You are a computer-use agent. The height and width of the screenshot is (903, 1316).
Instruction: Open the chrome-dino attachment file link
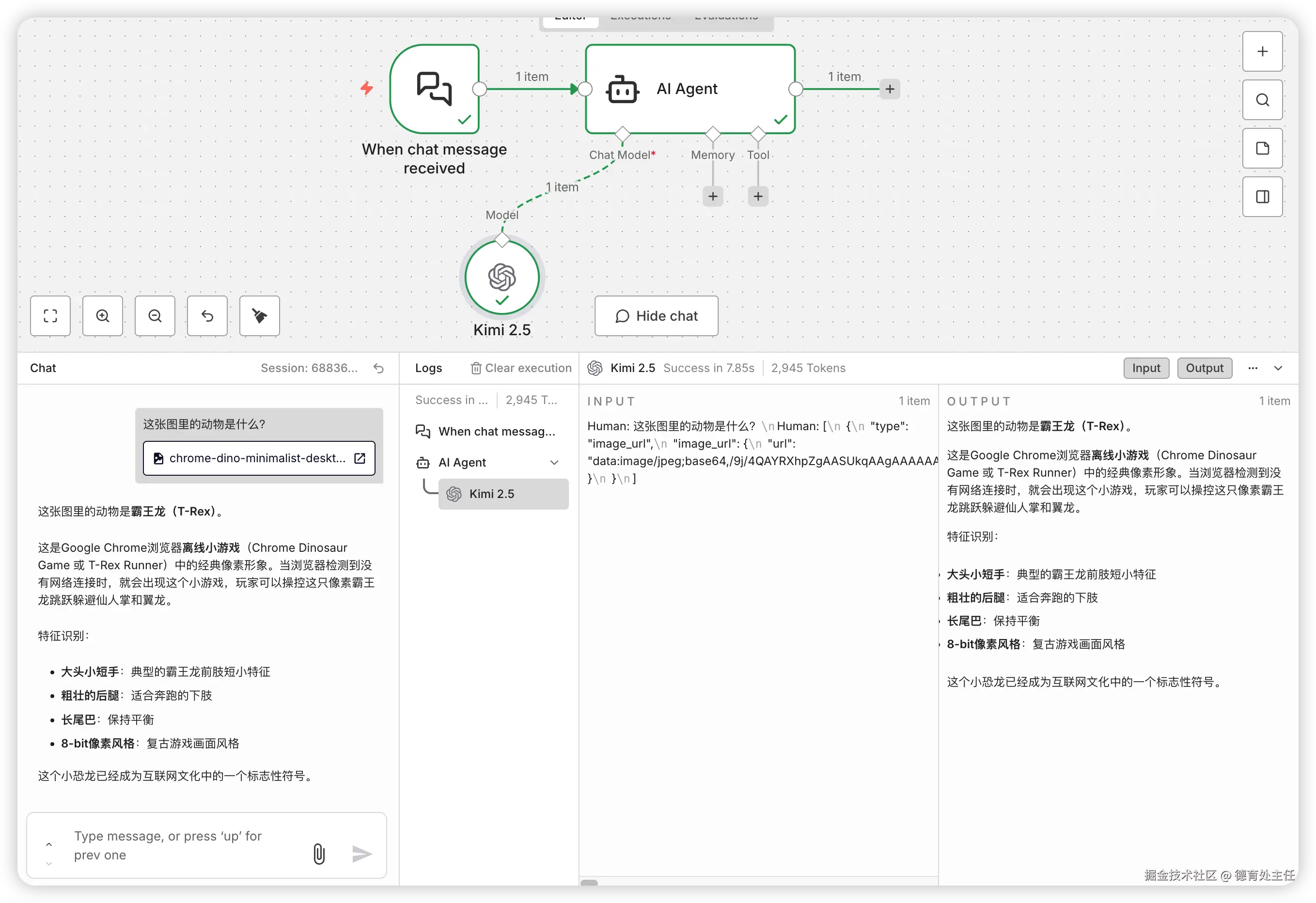point(360,458)
